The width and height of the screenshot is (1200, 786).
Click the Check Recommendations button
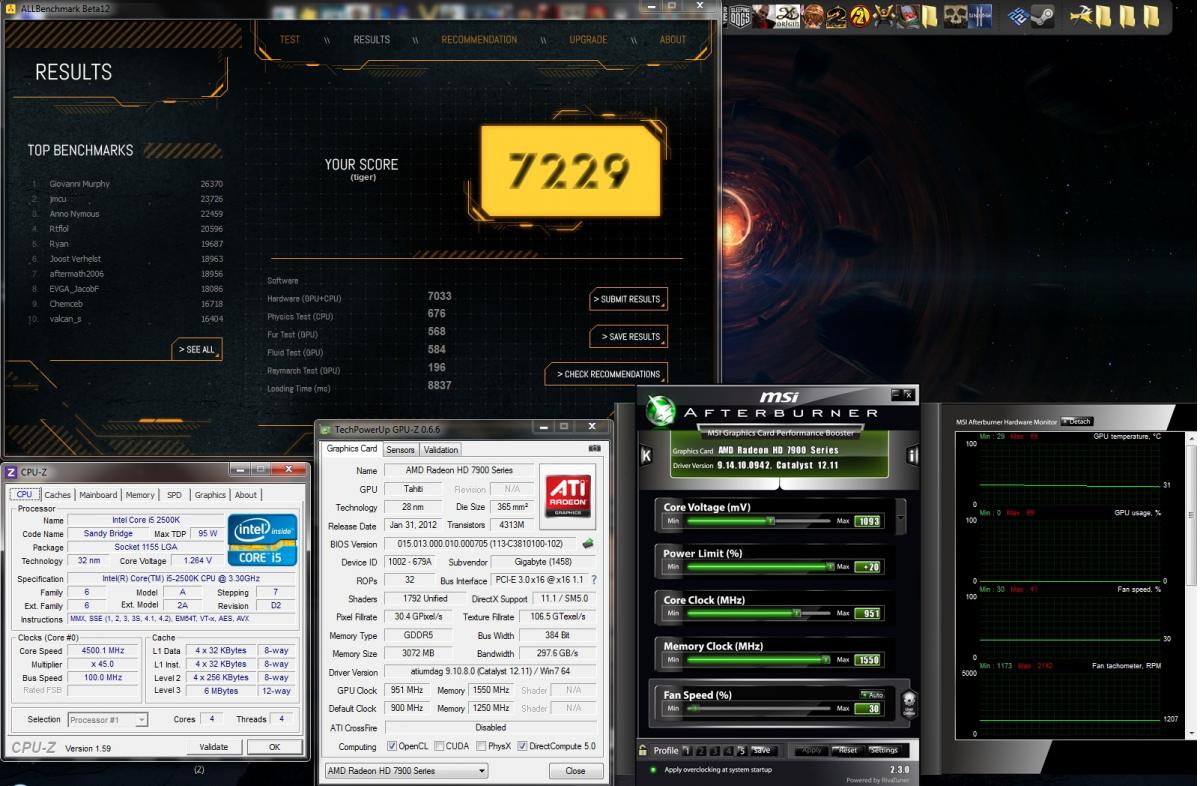606,374
